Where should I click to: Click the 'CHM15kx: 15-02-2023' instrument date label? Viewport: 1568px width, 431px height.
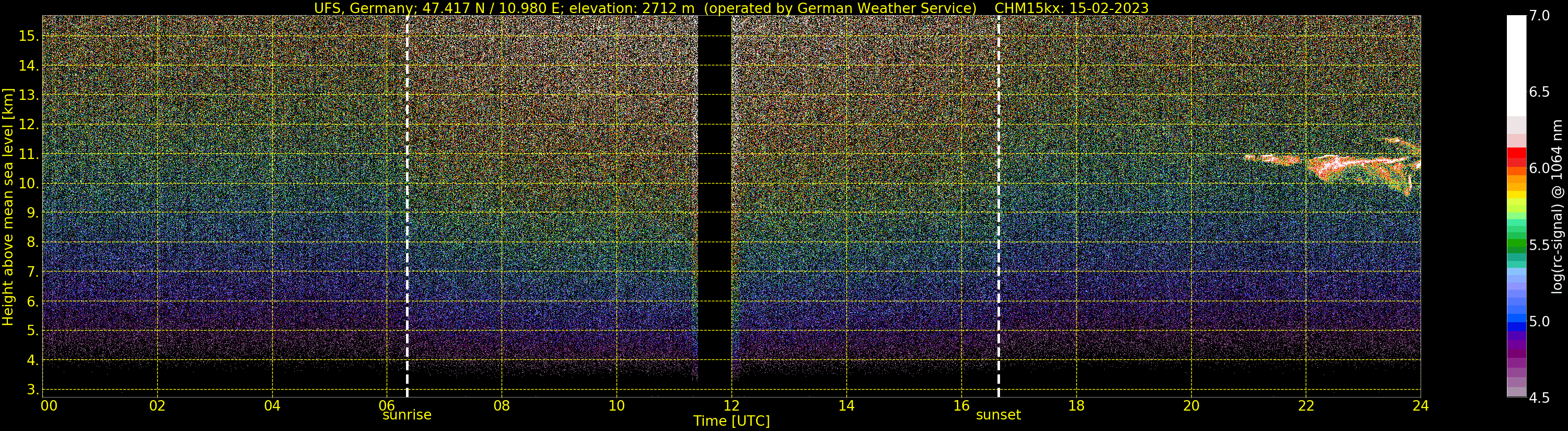tap(1071, 8)
